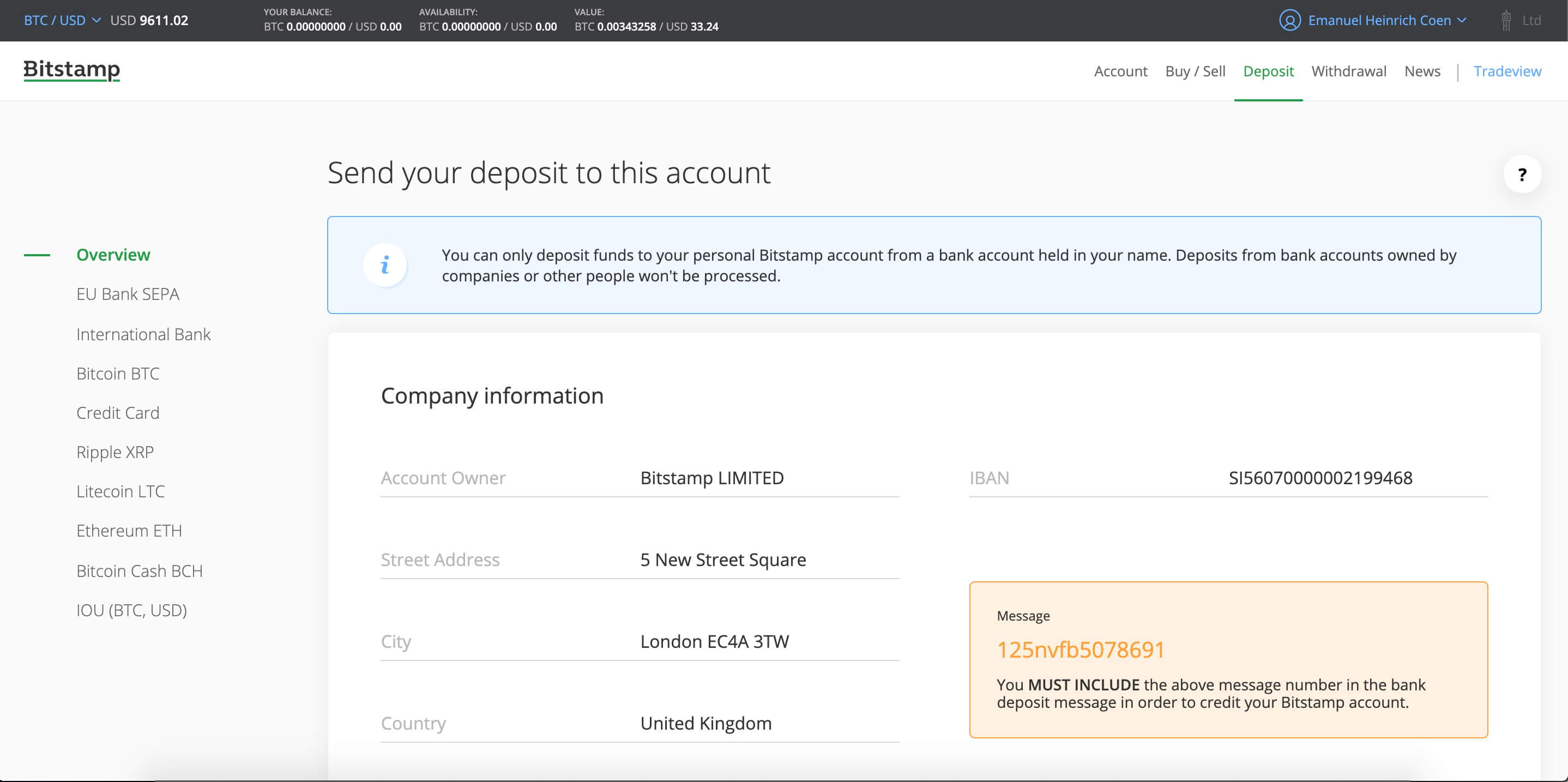Viewport: 1568px width, 782px height.
Task: Select Ripple XRP deposit option
Action: pos(115,452)
